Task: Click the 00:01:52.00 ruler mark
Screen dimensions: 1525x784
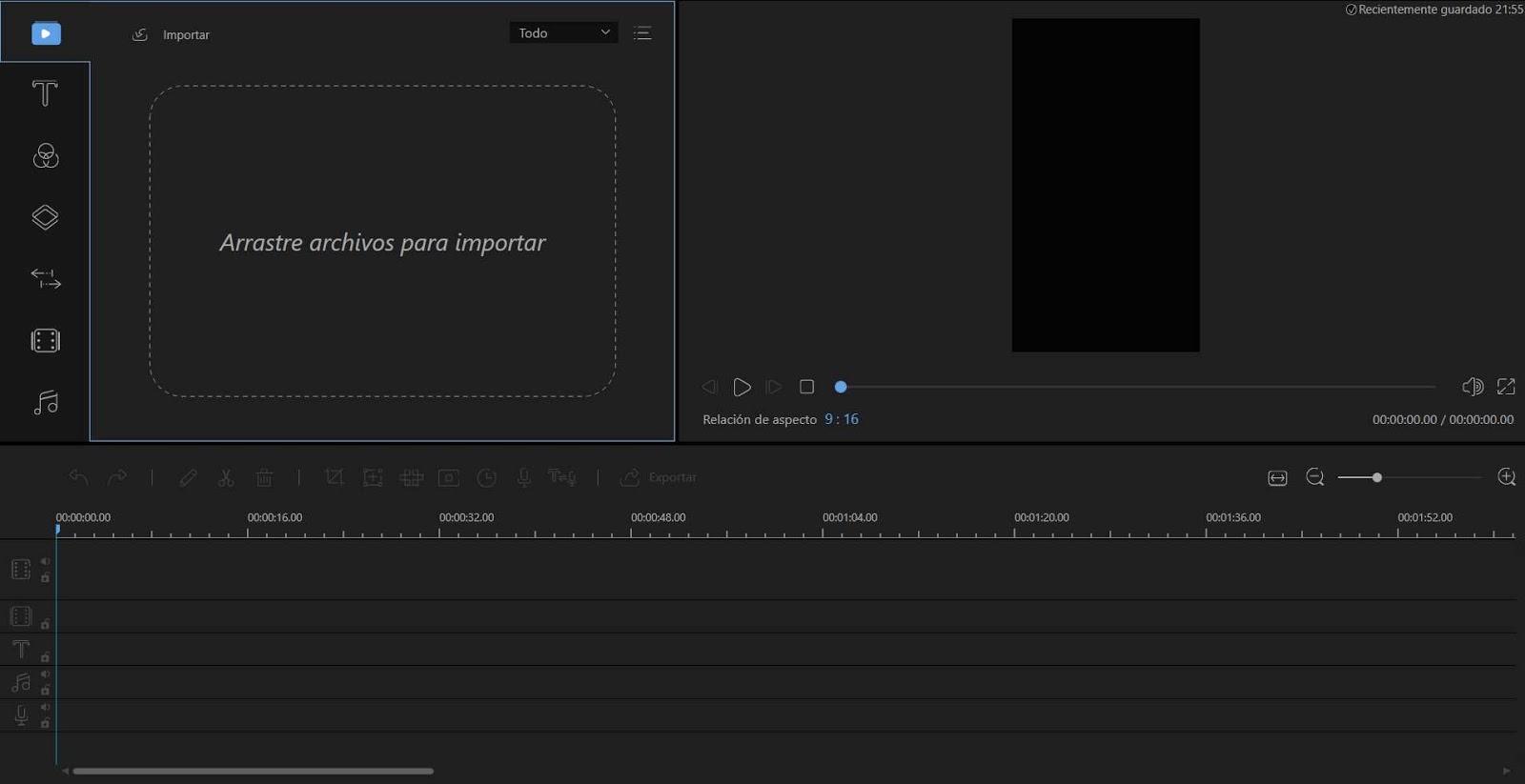Action: [1425, 517]
